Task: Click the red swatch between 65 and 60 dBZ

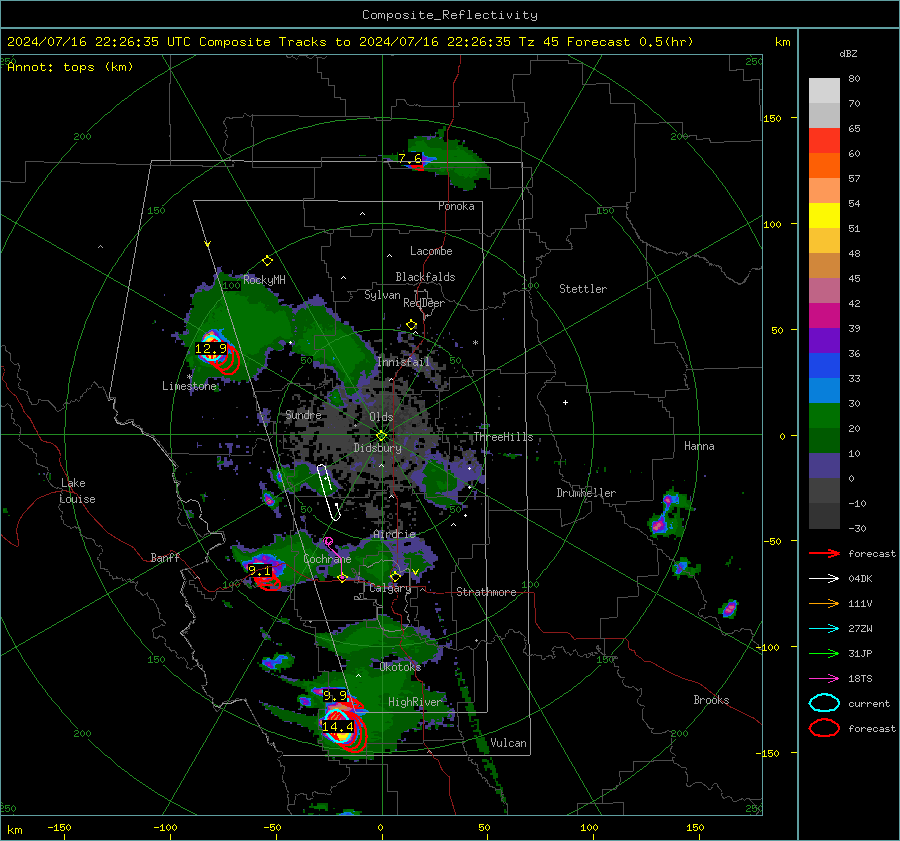Action: pyautogui.click(x=824, y=141)
